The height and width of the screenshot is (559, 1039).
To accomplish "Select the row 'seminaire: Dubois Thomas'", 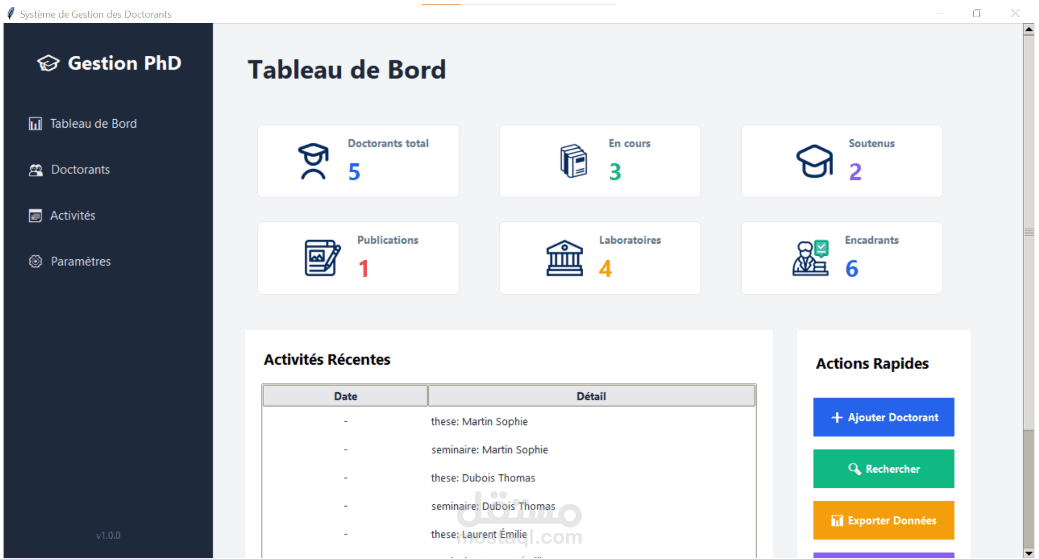I will [508, 506].
